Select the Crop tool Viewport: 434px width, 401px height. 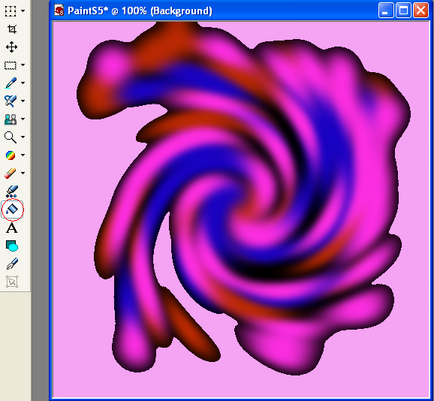(x=12, y=29)
